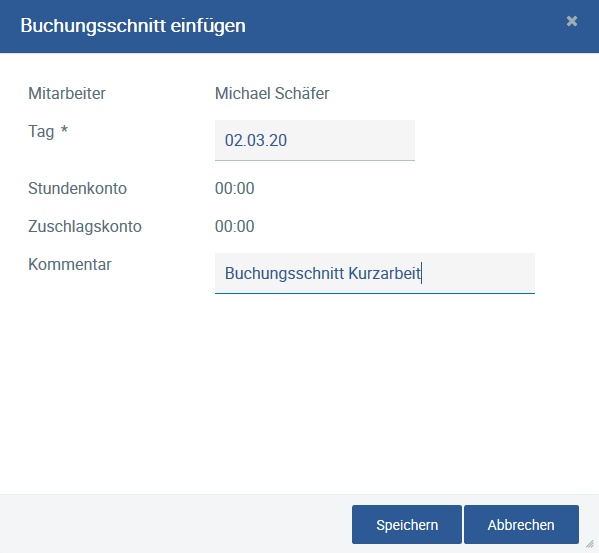Focus the Tag date field showing 02.03.20

pos(315,140)
